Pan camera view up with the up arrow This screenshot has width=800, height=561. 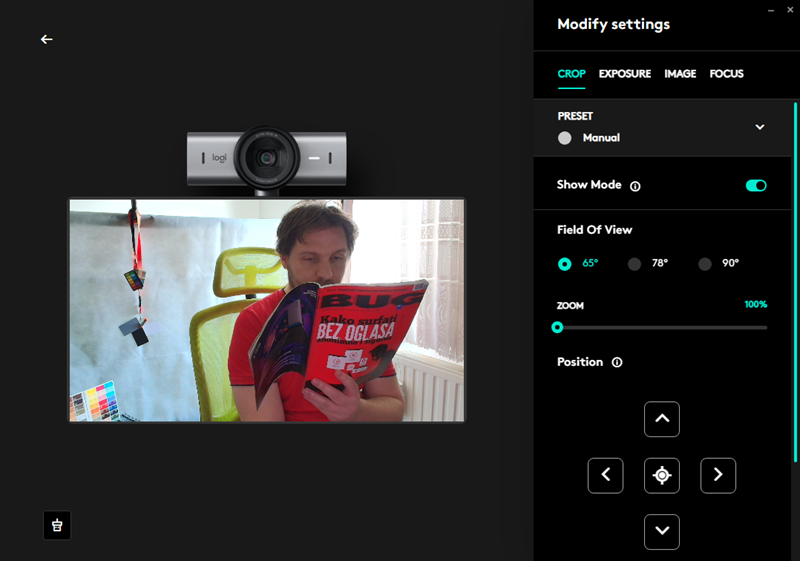click(662, 419)
